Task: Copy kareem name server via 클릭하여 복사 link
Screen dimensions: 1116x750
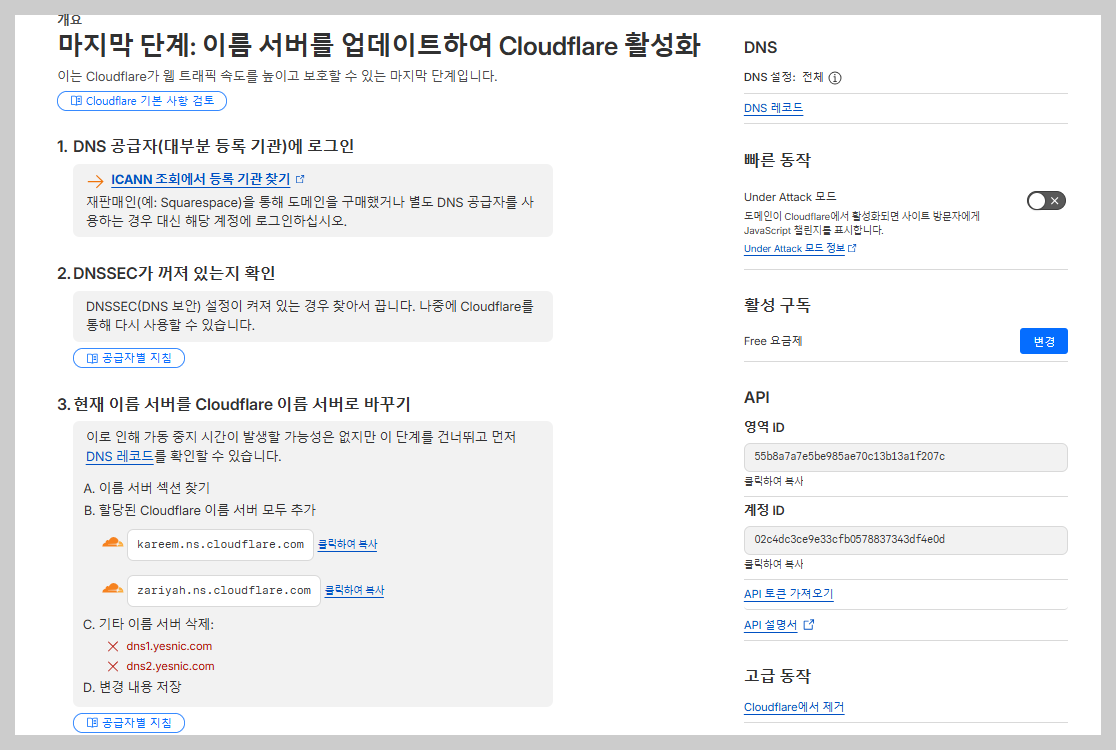Action: 347,544
